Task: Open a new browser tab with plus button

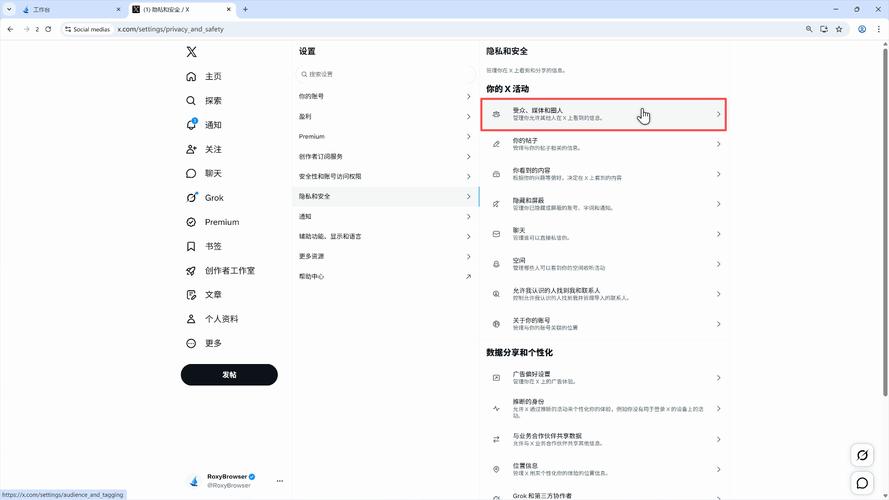Action: pos(245,9)
